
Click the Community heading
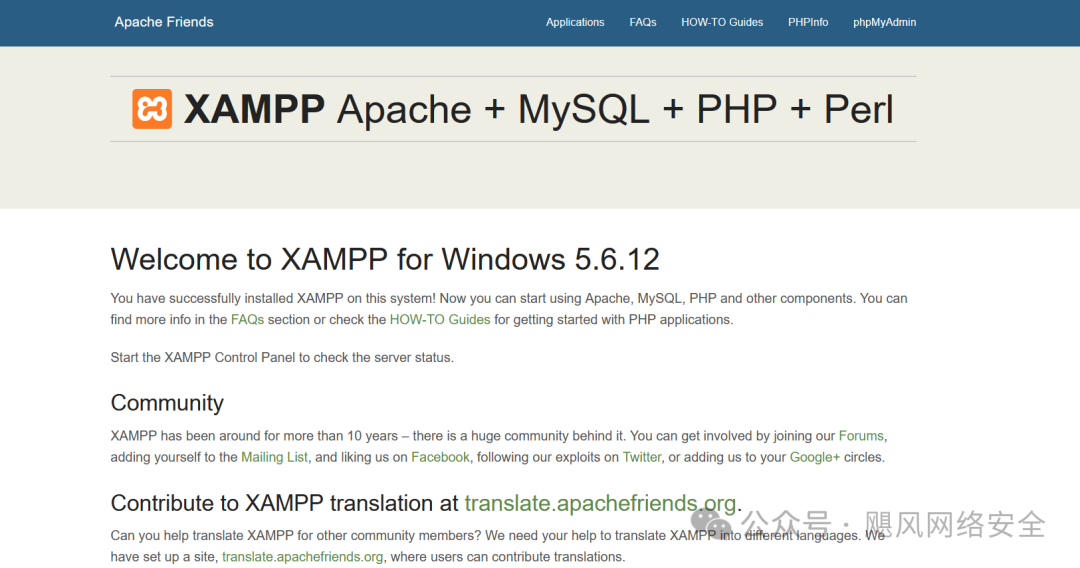pyautogui.click(x=167, y=403)
